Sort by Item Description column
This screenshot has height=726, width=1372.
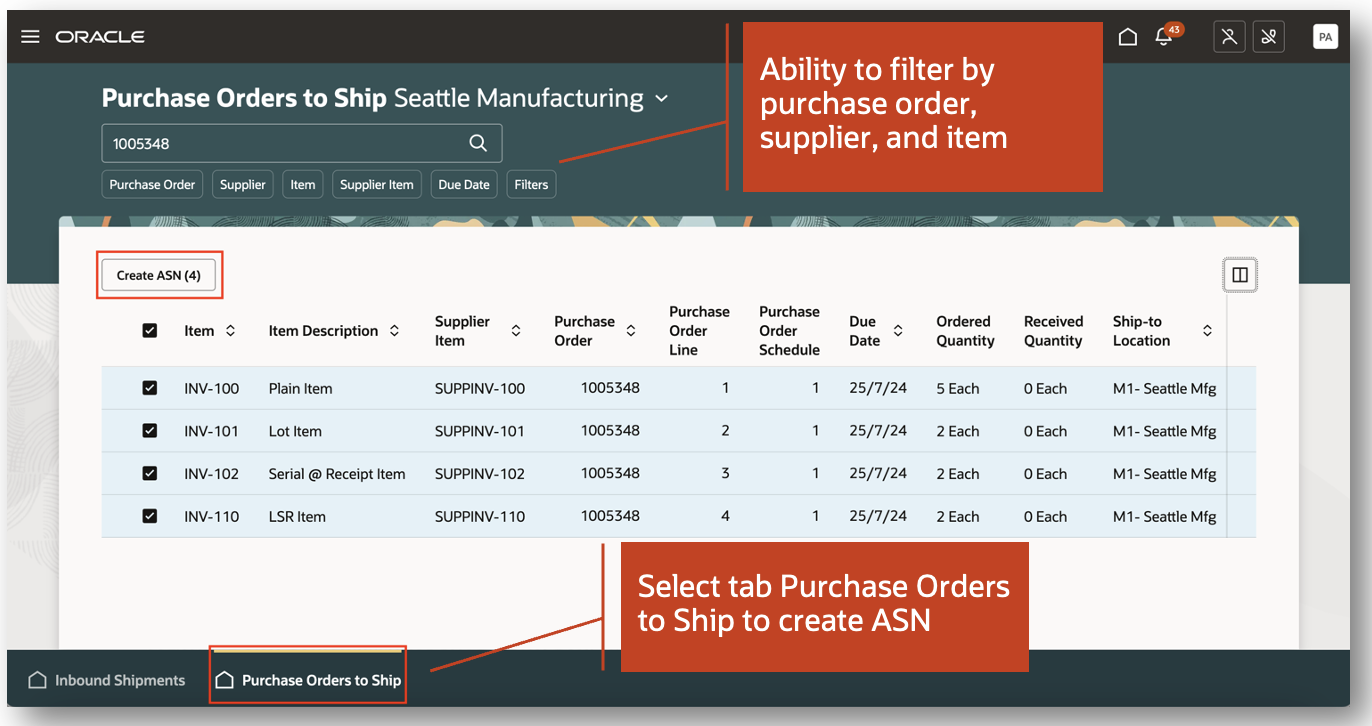coord(394,331)
